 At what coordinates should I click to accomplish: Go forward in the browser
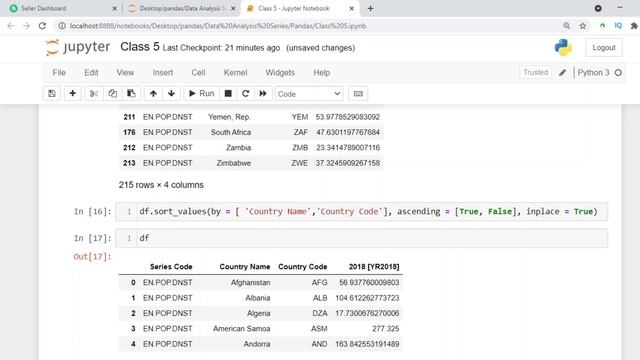tap(27, 26)
